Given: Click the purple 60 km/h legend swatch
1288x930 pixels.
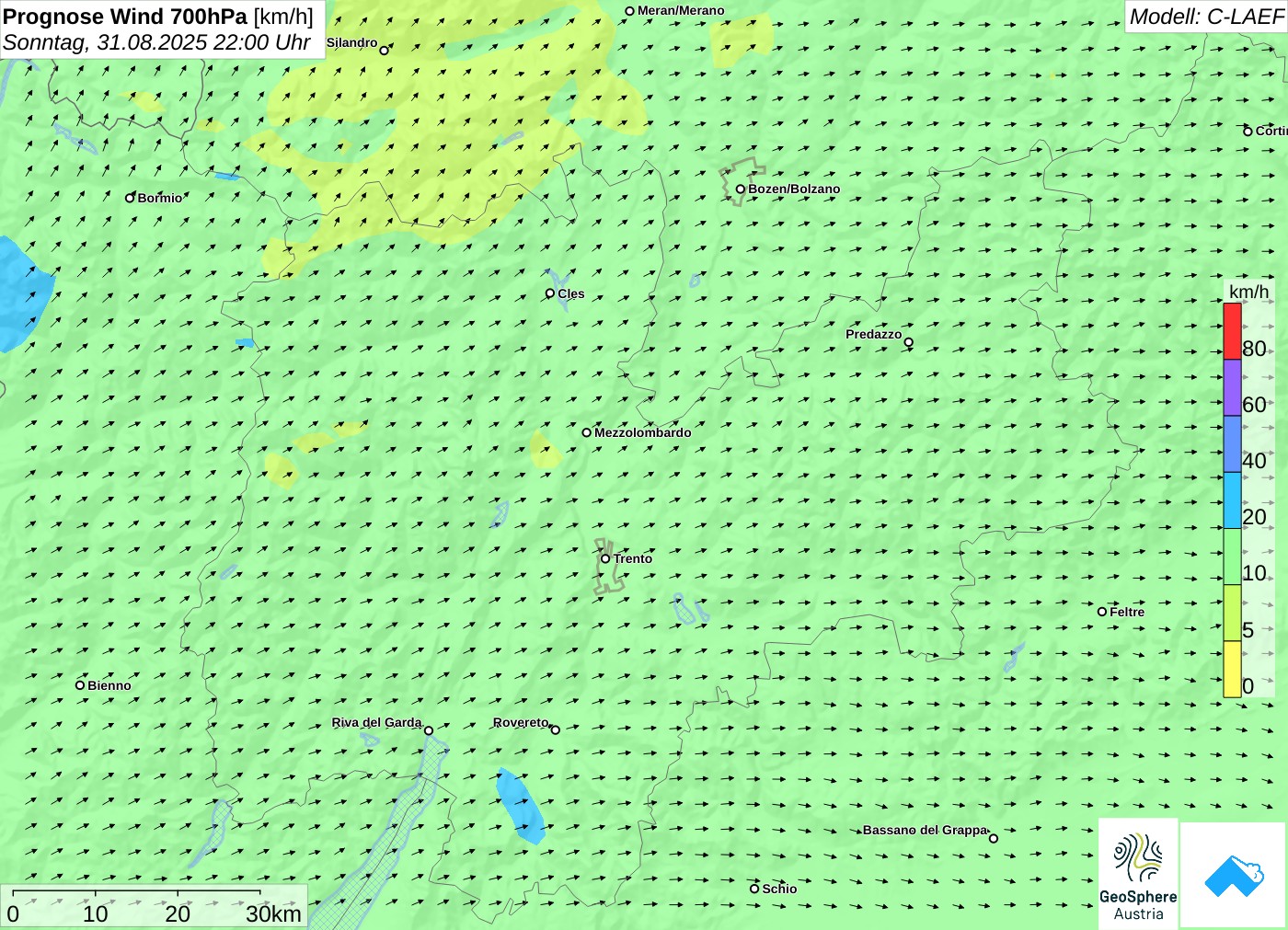Looking at the screenshot, I should (x=1232, y=387).
